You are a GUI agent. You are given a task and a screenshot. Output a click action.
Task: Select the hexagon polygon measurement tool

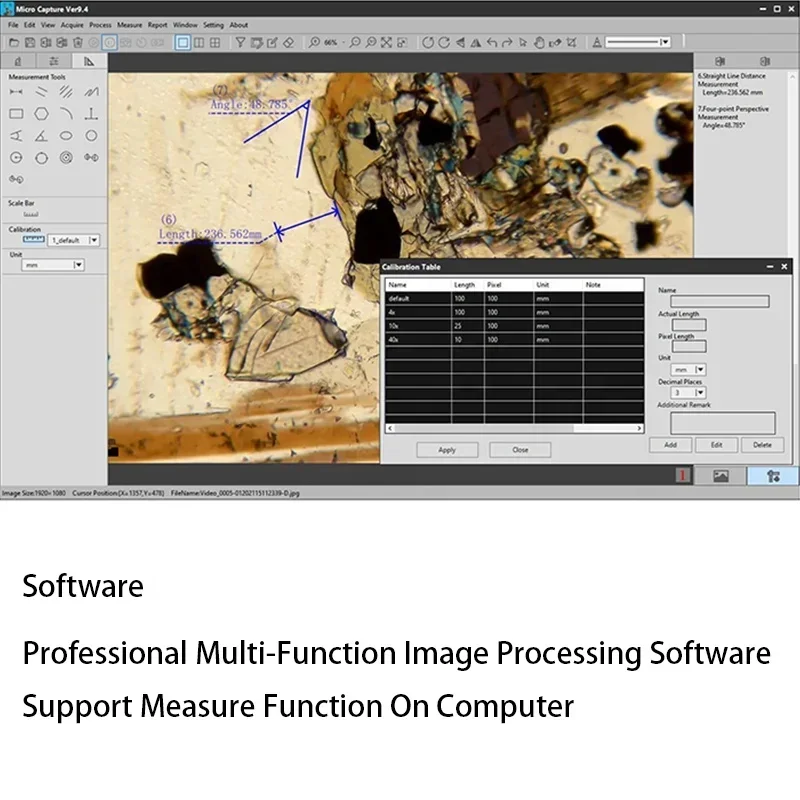click(41, 114)
